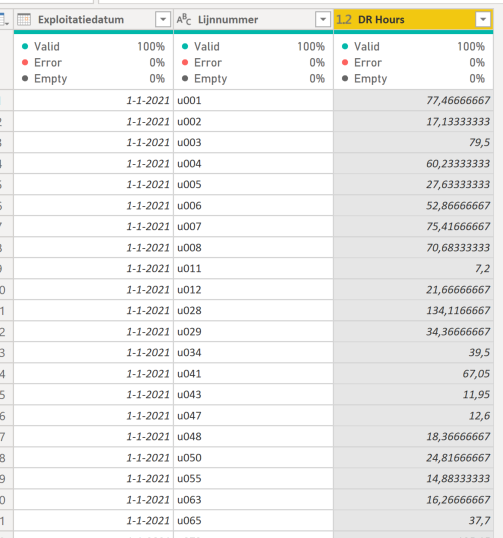Click the cell u002 in Lijnnummer
This screenshot has width=503, height=538.
253,121
